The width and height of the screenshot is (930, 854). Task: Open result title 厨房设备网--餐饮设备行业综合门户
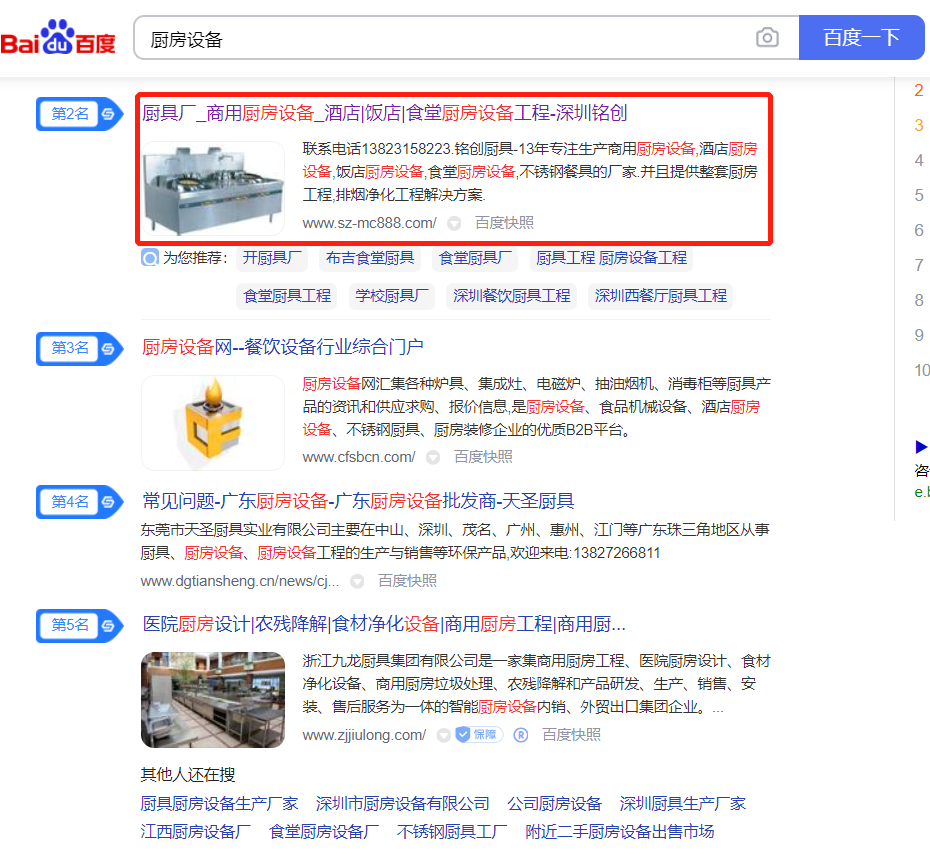tap(282, 347)
